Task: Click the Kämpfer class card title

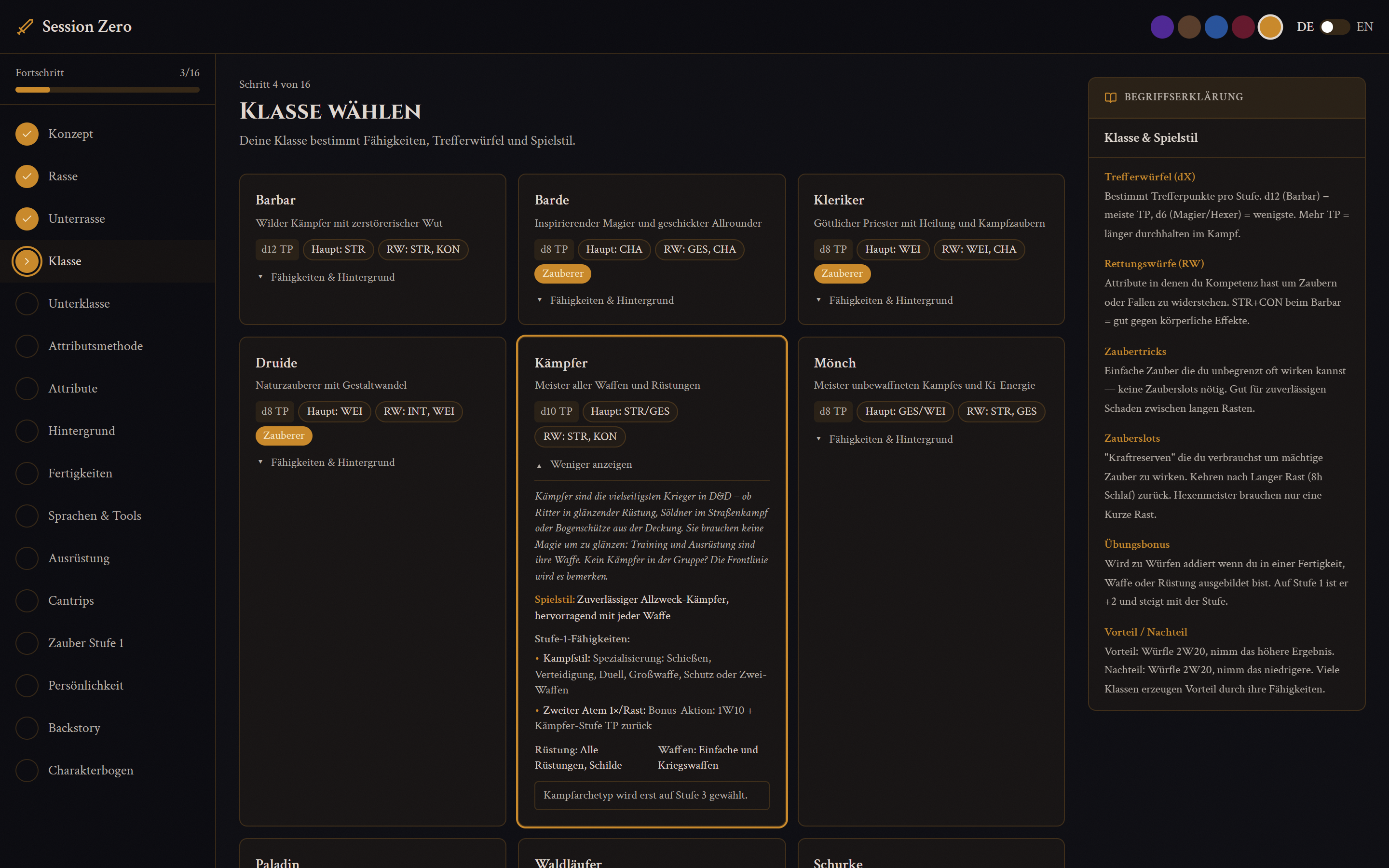Action: tap(561, 363)
